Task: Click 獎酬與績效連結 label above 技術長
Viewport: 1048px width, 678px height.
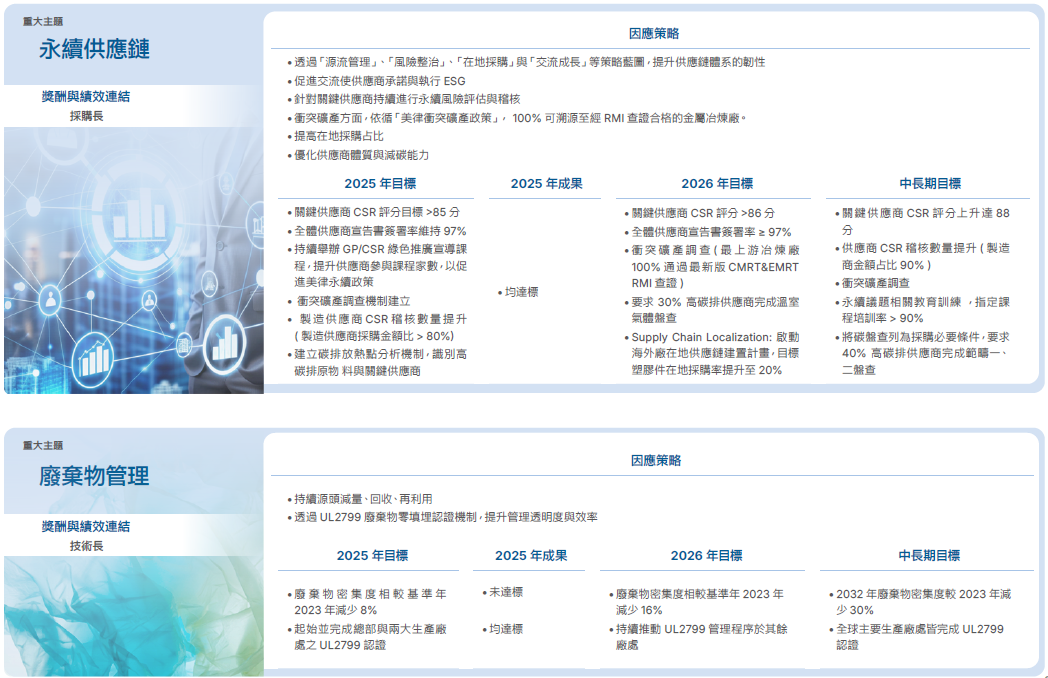Action: 86,526
